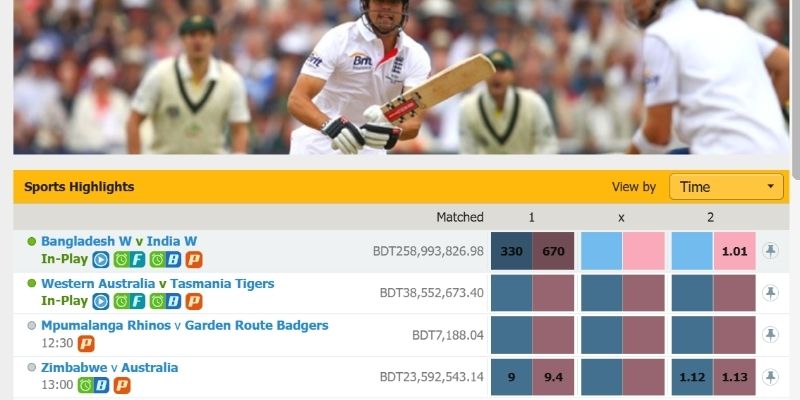Click Premium icon in Mpumalanga Rhinos row
The width and height of the screenshot is (800, 400).
(86, 344)
